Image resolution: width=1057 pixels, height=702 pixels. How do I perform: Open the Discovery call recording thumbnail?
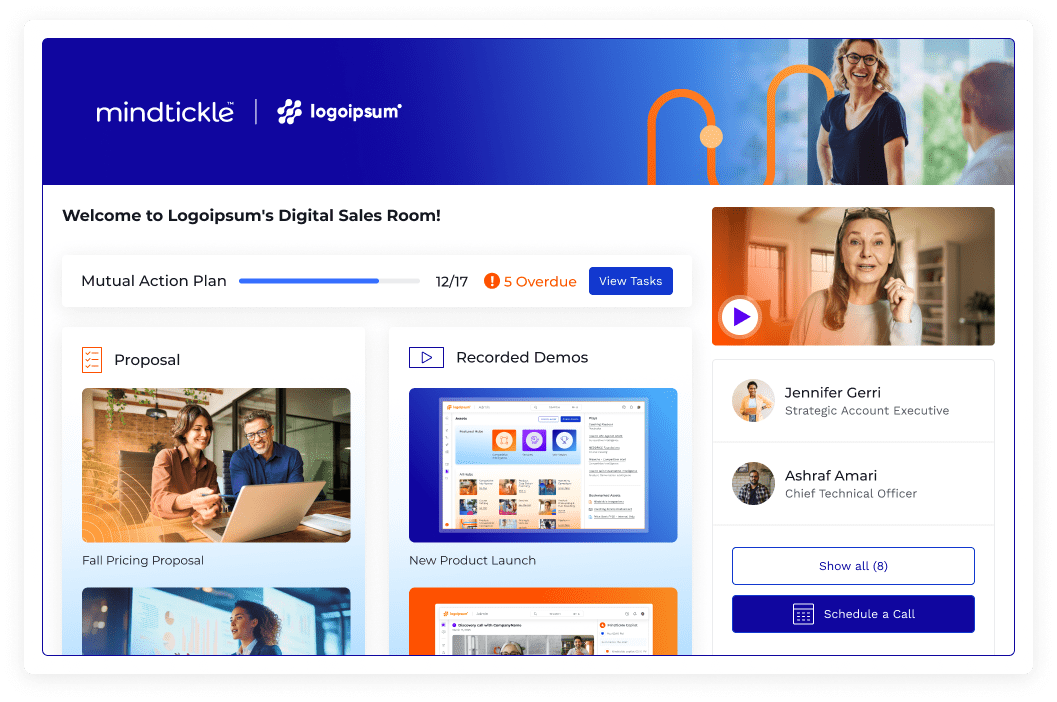click(x=543, y=622)
